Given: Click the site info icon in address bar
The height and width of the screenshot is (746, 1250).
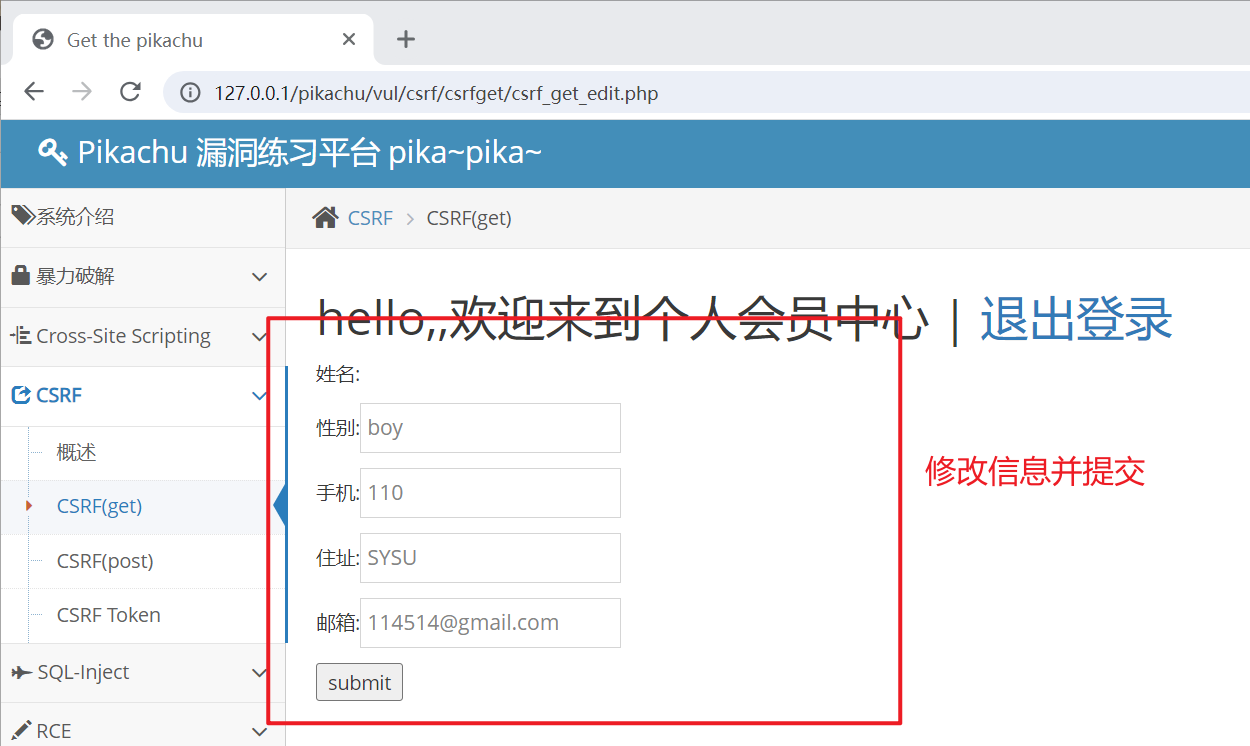Looking at the screenshot, I should (x=190, y=94).
